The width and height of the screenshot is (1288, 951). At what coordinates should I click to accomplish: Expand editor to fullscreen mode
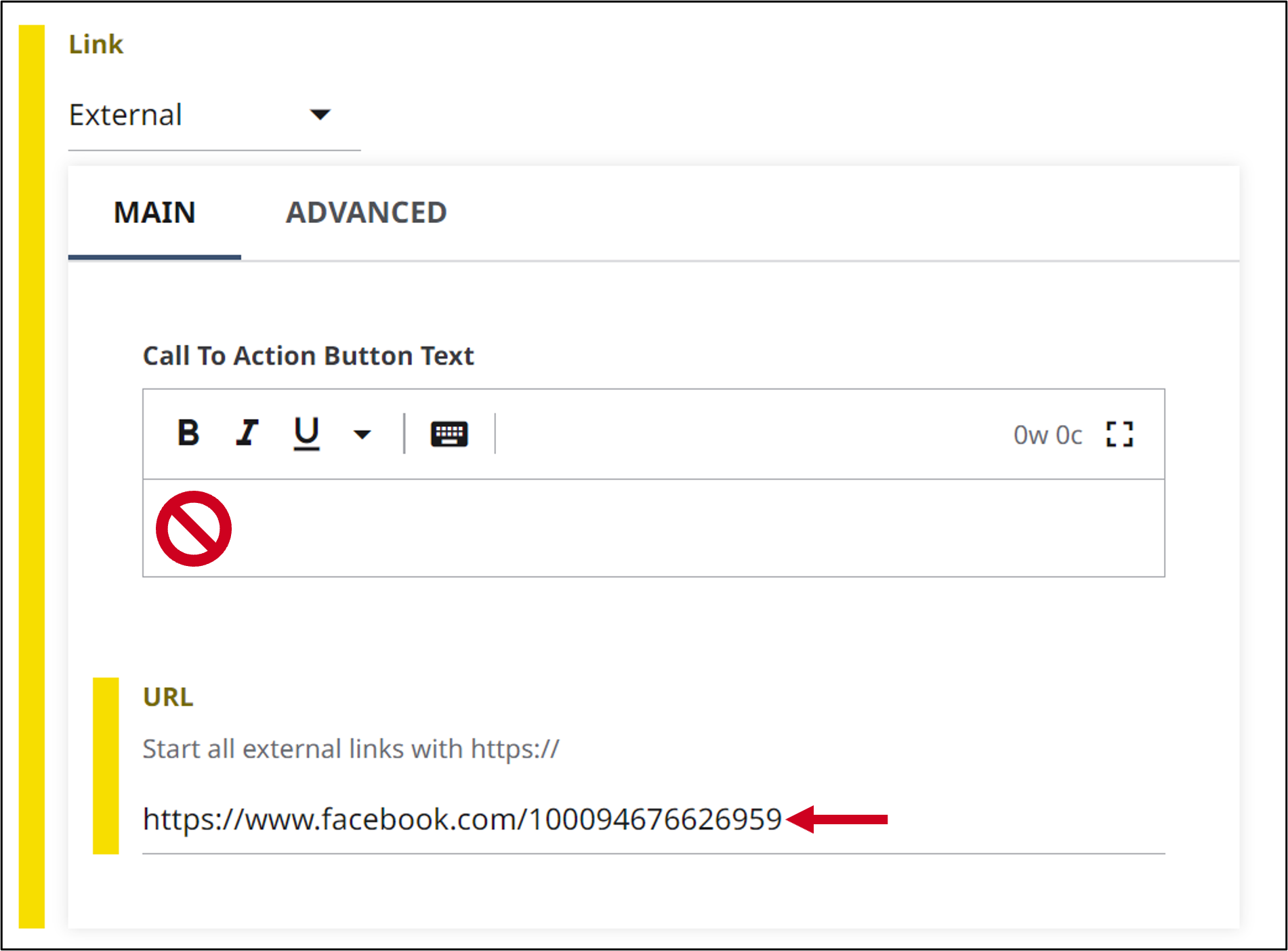pyautogui.click(x=1119, y=434)
